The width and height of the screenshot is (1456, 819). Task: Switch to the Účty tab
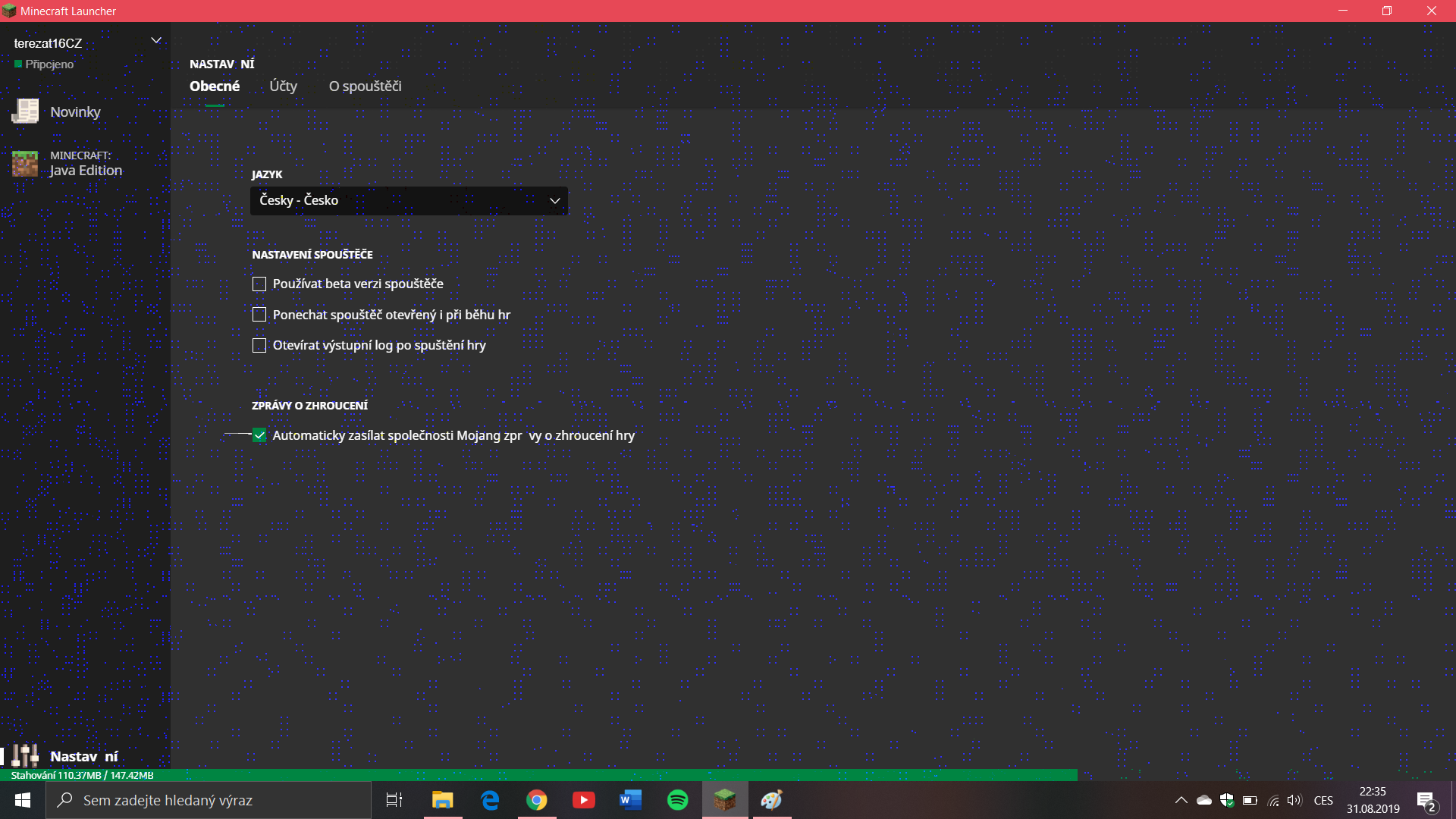(x=283, y=86)
